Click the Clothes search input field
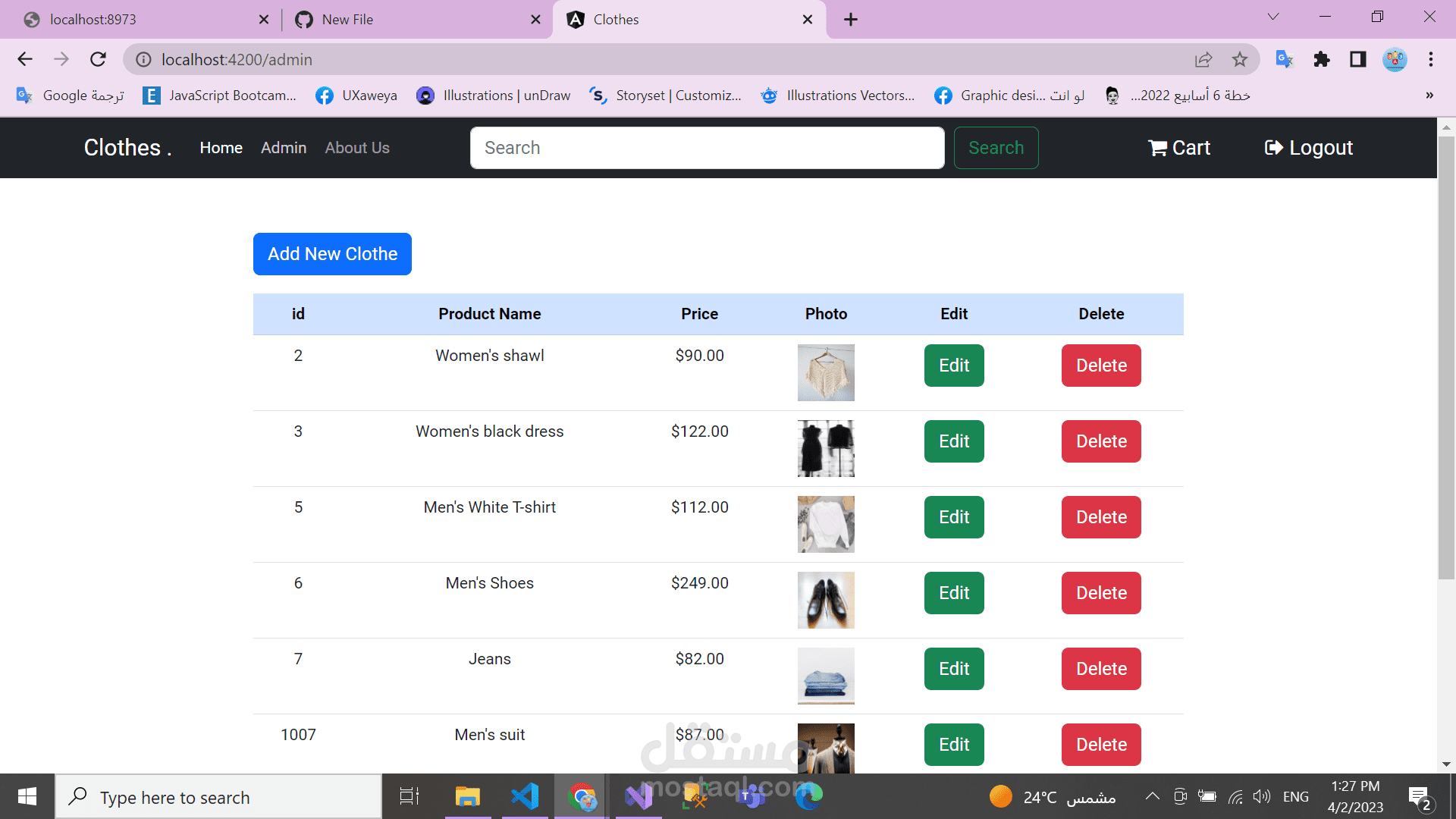The image size is (1456, 819). tap(707, 148)
